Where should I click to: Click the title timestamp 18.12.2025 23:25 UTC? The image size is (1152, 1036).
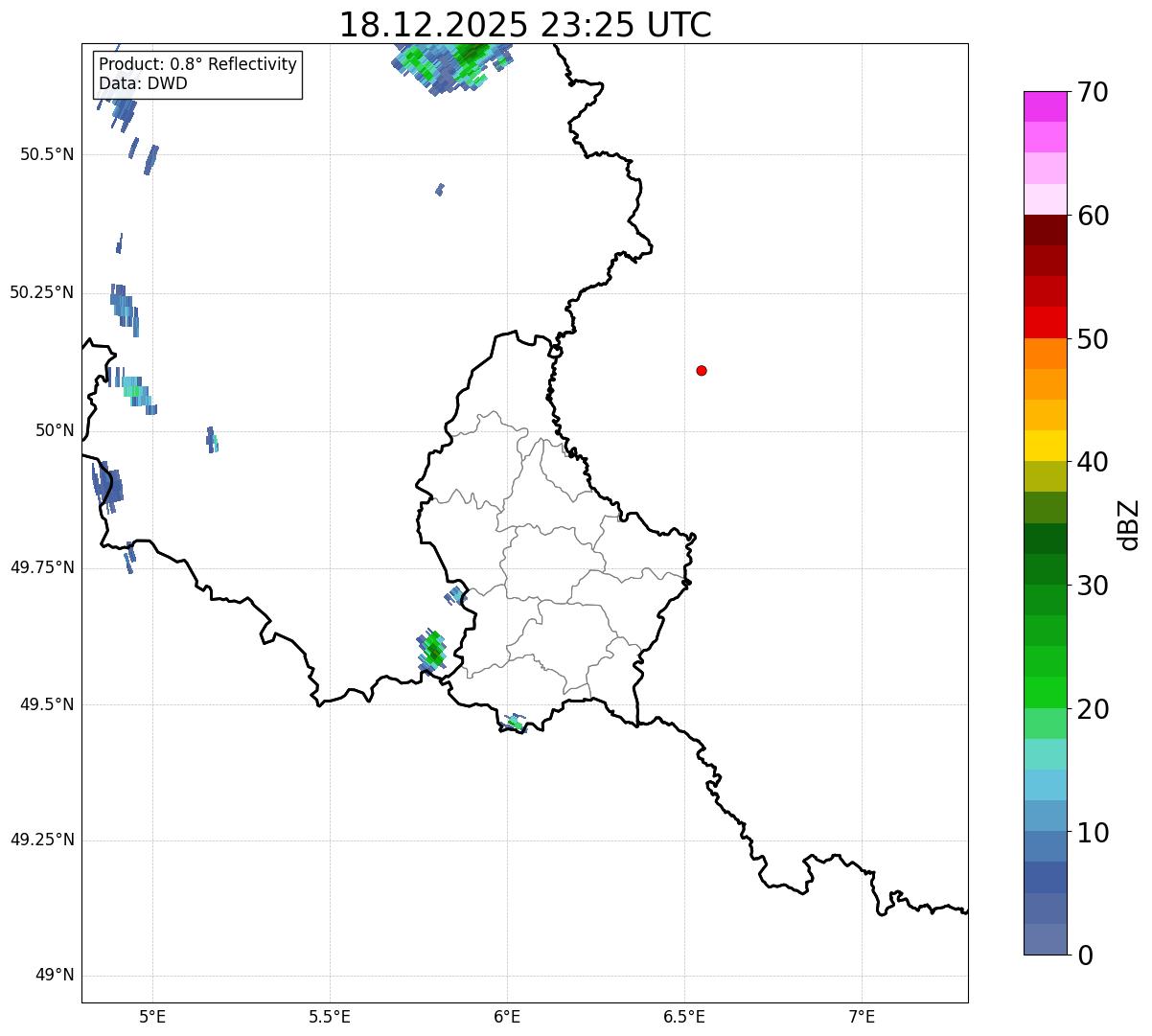(x=525, y=25)
